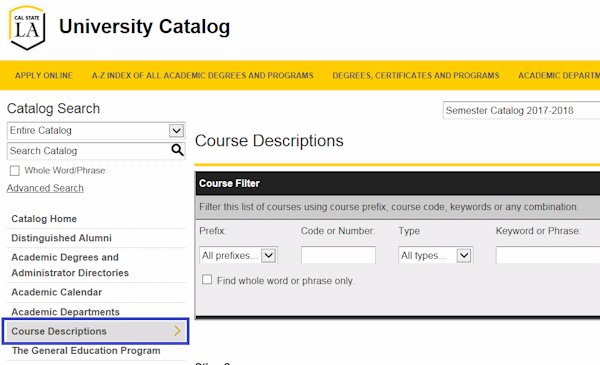Click the Code or Number input field
The width and height of the screenshot is (600, 365).
[x=338, y=255]
